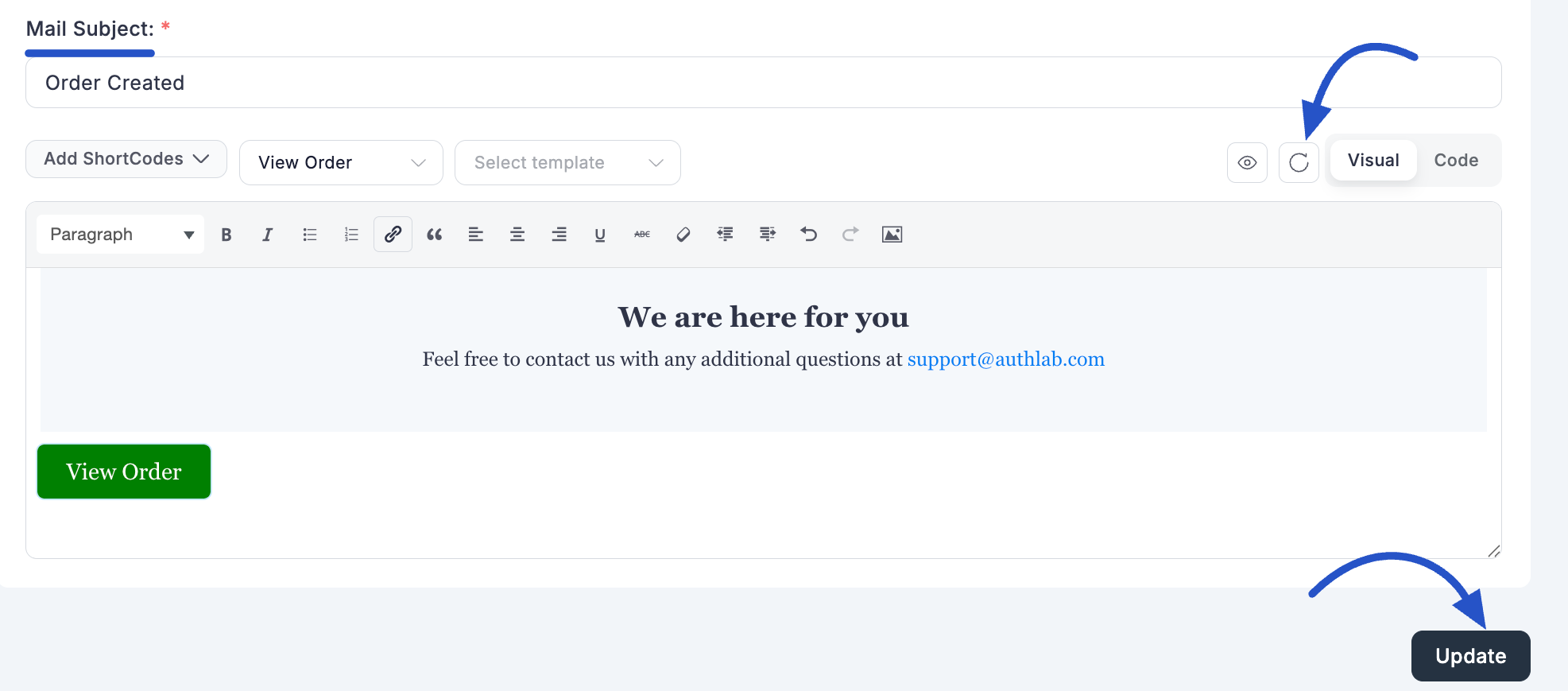Reset the template with the refresh icon
The image size is (1568, 691).
coord(1299,163)
